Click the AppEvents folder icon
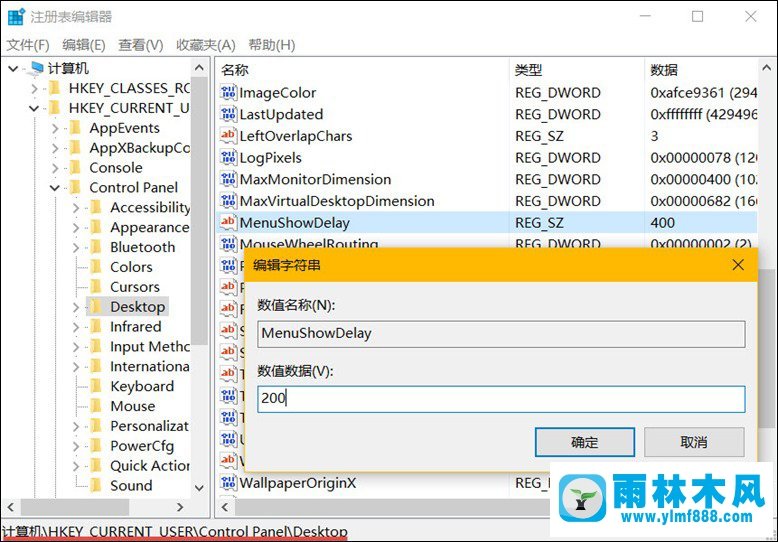 [x=75, y=128]
